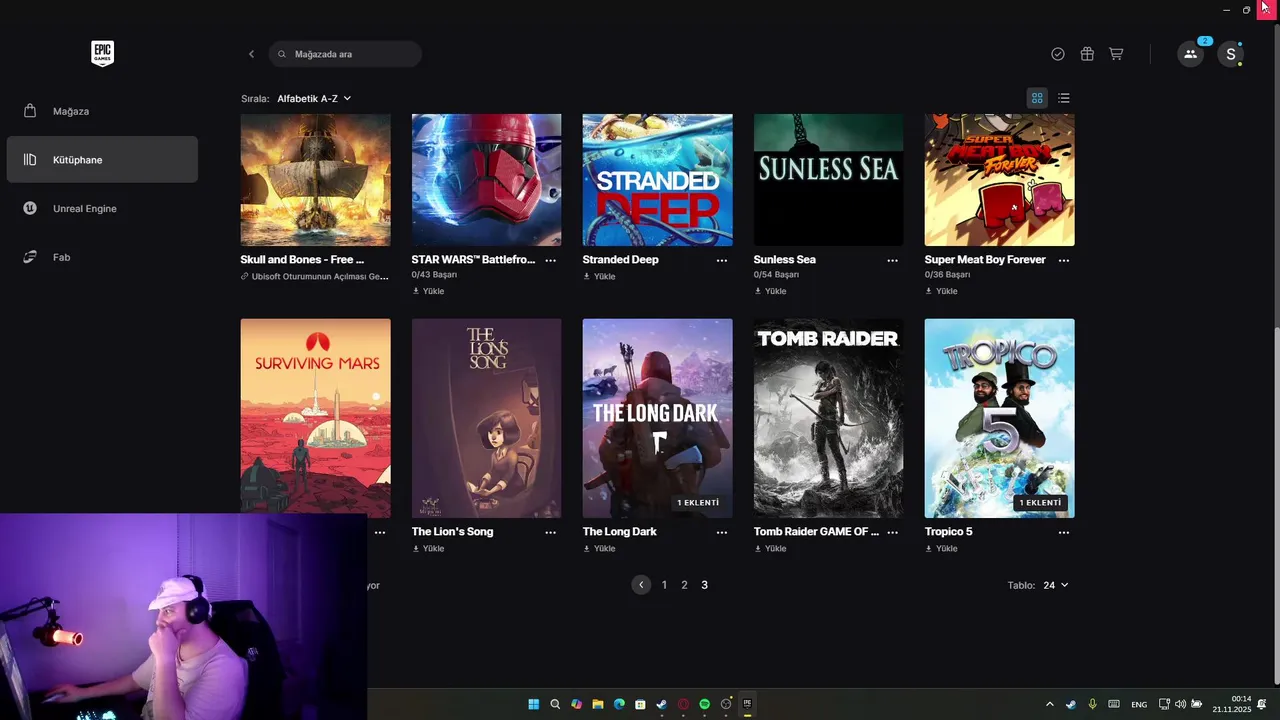Select the Sunless Sea title text
Viewport: 1280px width, 720px height.
(x=785, y=260)
